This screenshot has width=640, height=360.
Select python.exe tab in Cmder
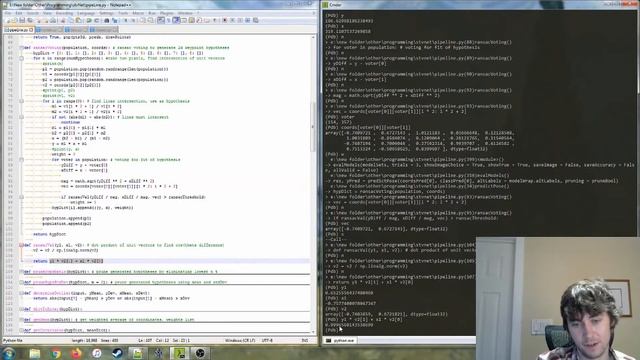[x=341, y=340]
